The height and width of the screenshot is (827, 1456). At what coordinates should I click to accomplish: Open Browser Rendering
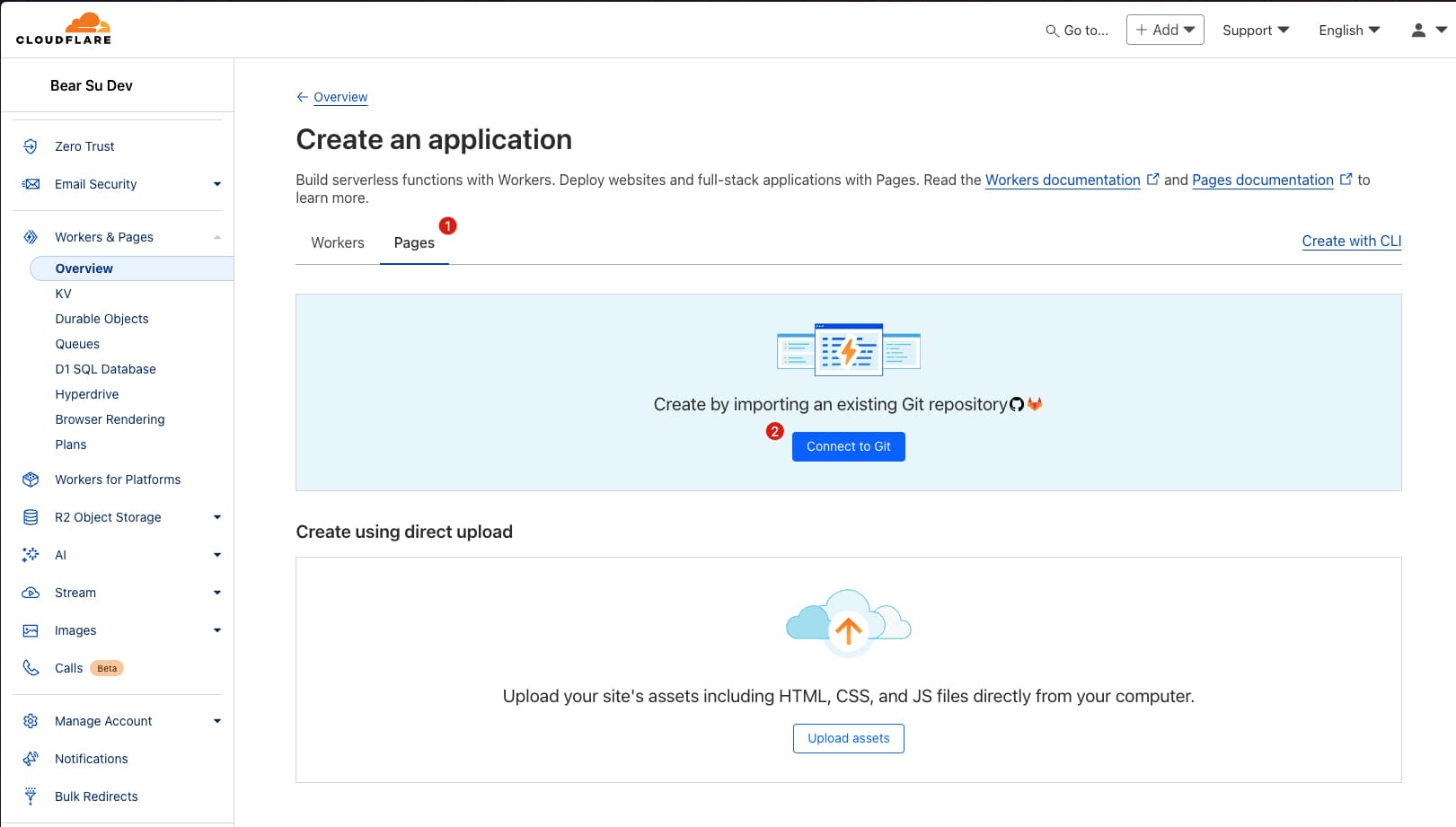(x=110, y=419)
